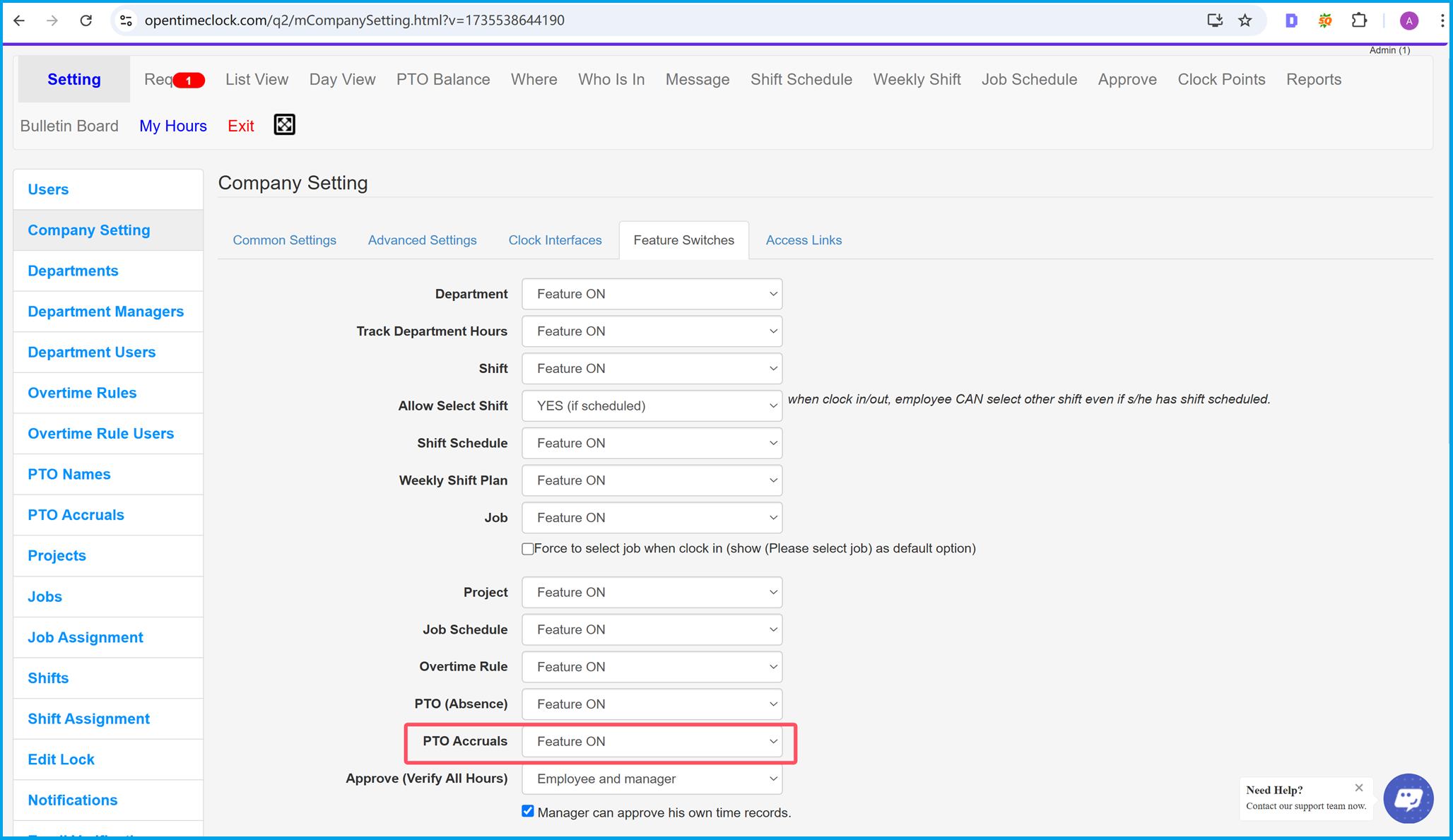
Task: Click the Who Is In icon
Action: tap(611, 80)
